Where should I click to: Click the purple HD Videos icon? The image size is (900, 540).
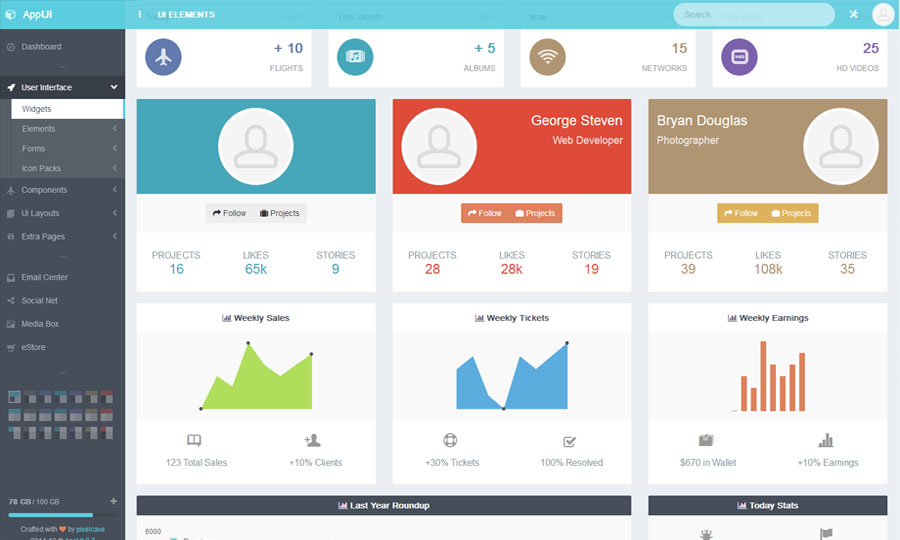click(x=740, y=57)
